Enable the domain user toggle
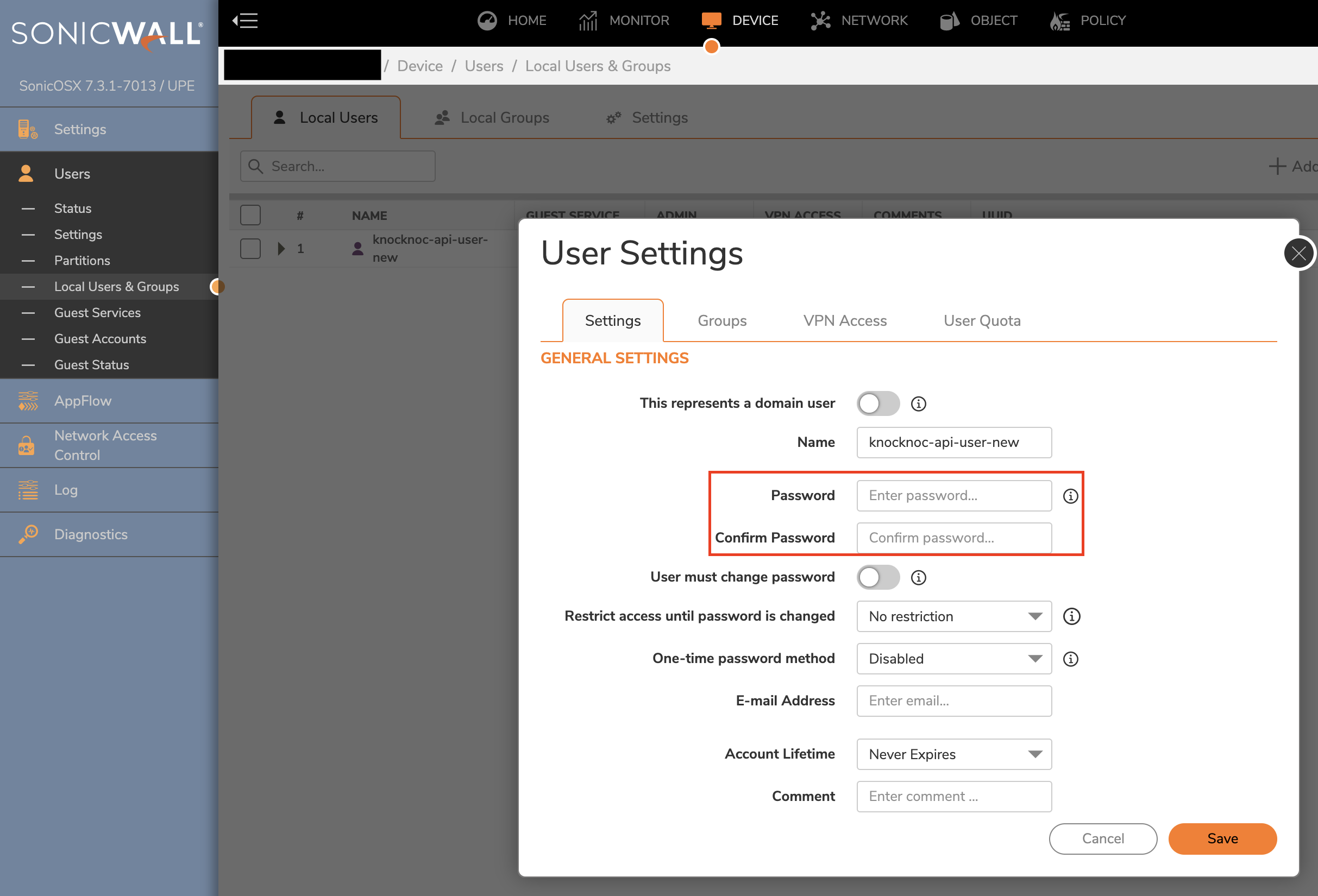This screenshot has width=1318, height=896. pyautogui.click(x=878, y=403)
